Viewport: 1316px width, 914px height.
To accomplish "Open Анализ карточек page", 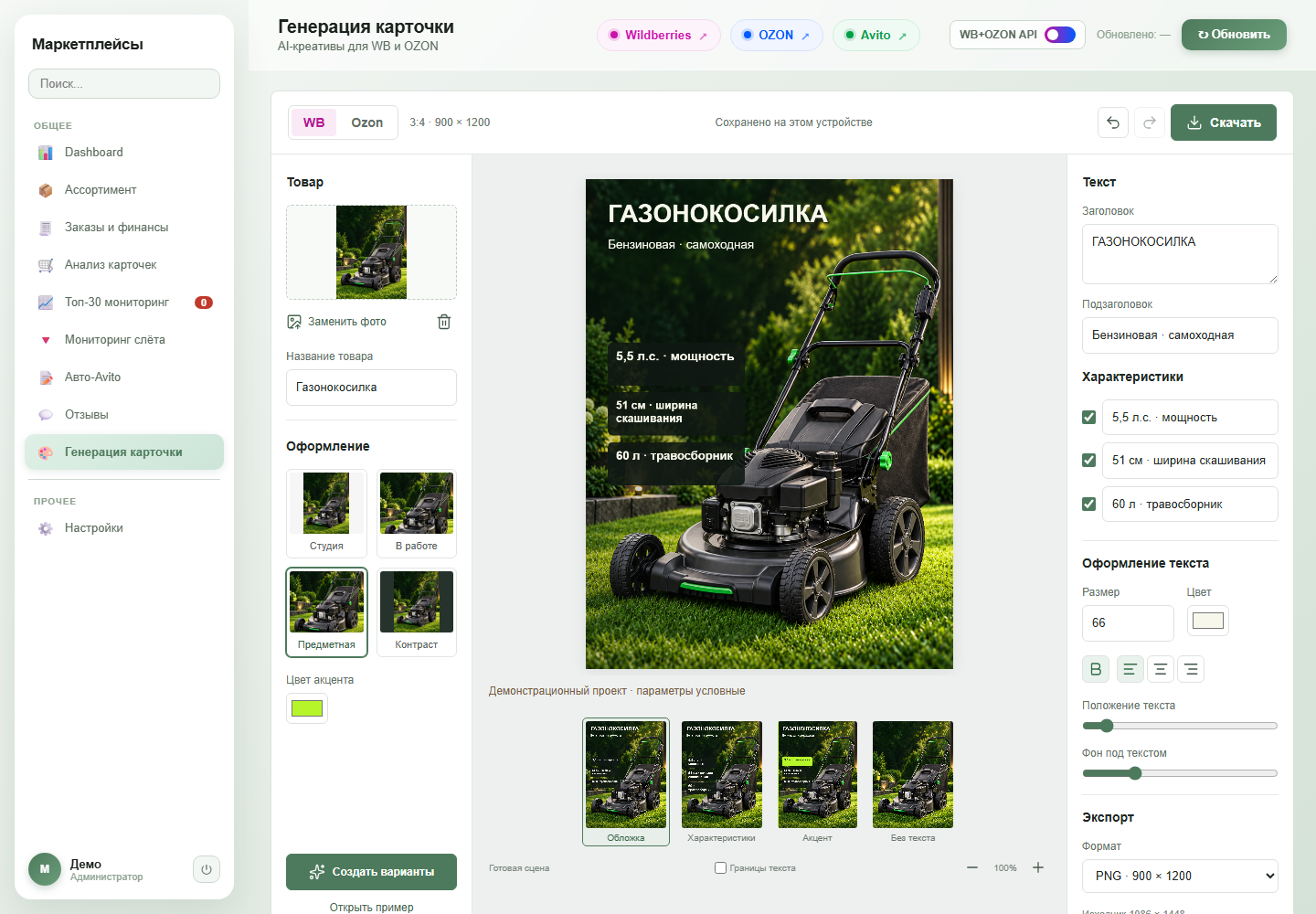I will [124, 265].
